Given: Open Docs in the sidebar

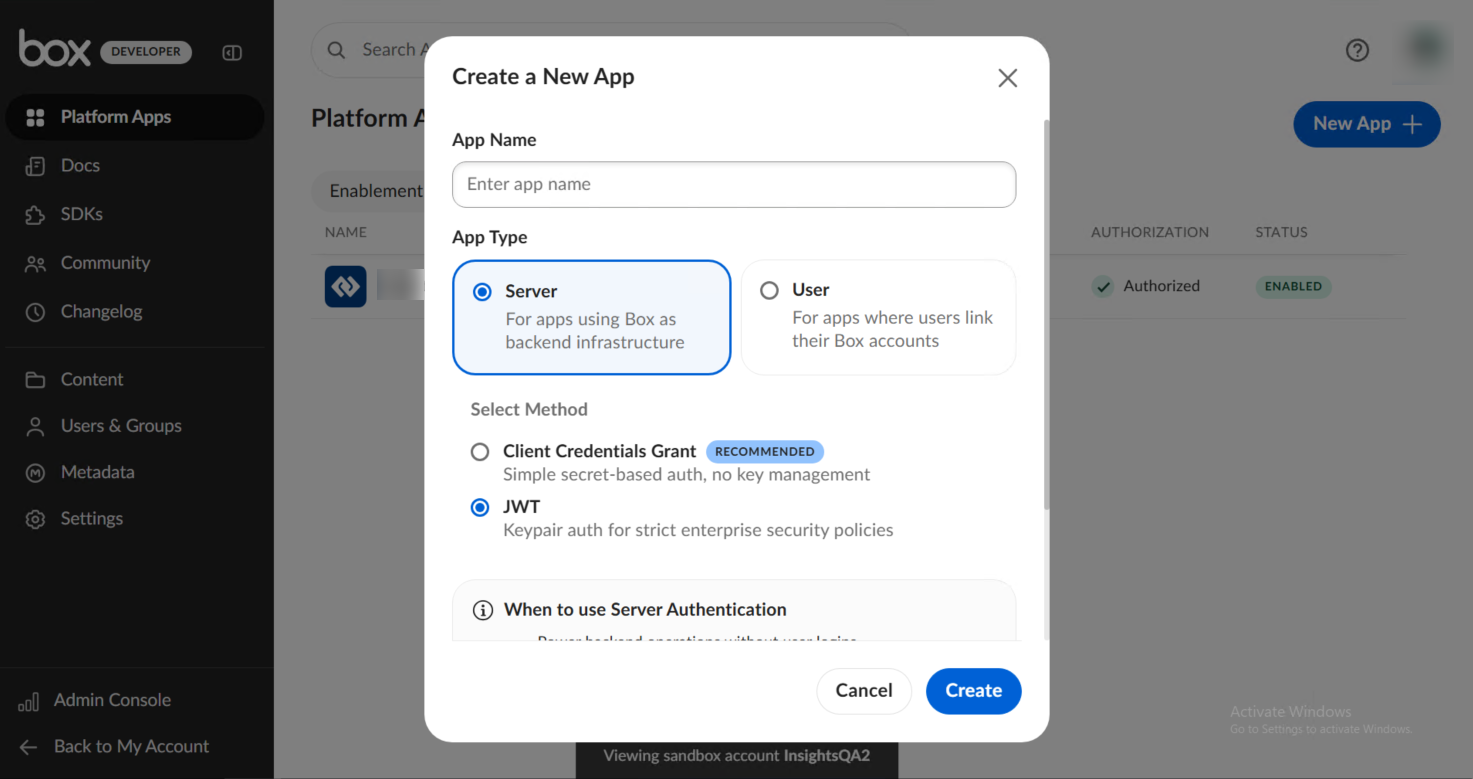Looking at the screenshot, I should [135, 166].
